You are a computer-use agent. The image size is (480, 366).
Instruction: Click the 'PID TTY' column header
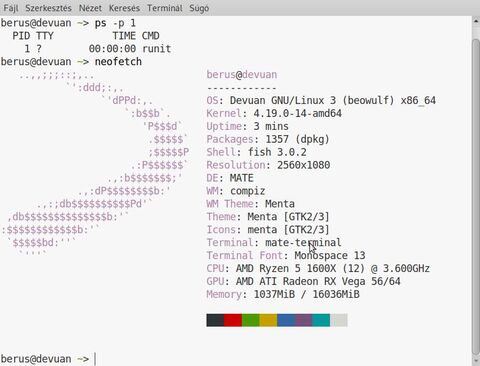[33, 36]
